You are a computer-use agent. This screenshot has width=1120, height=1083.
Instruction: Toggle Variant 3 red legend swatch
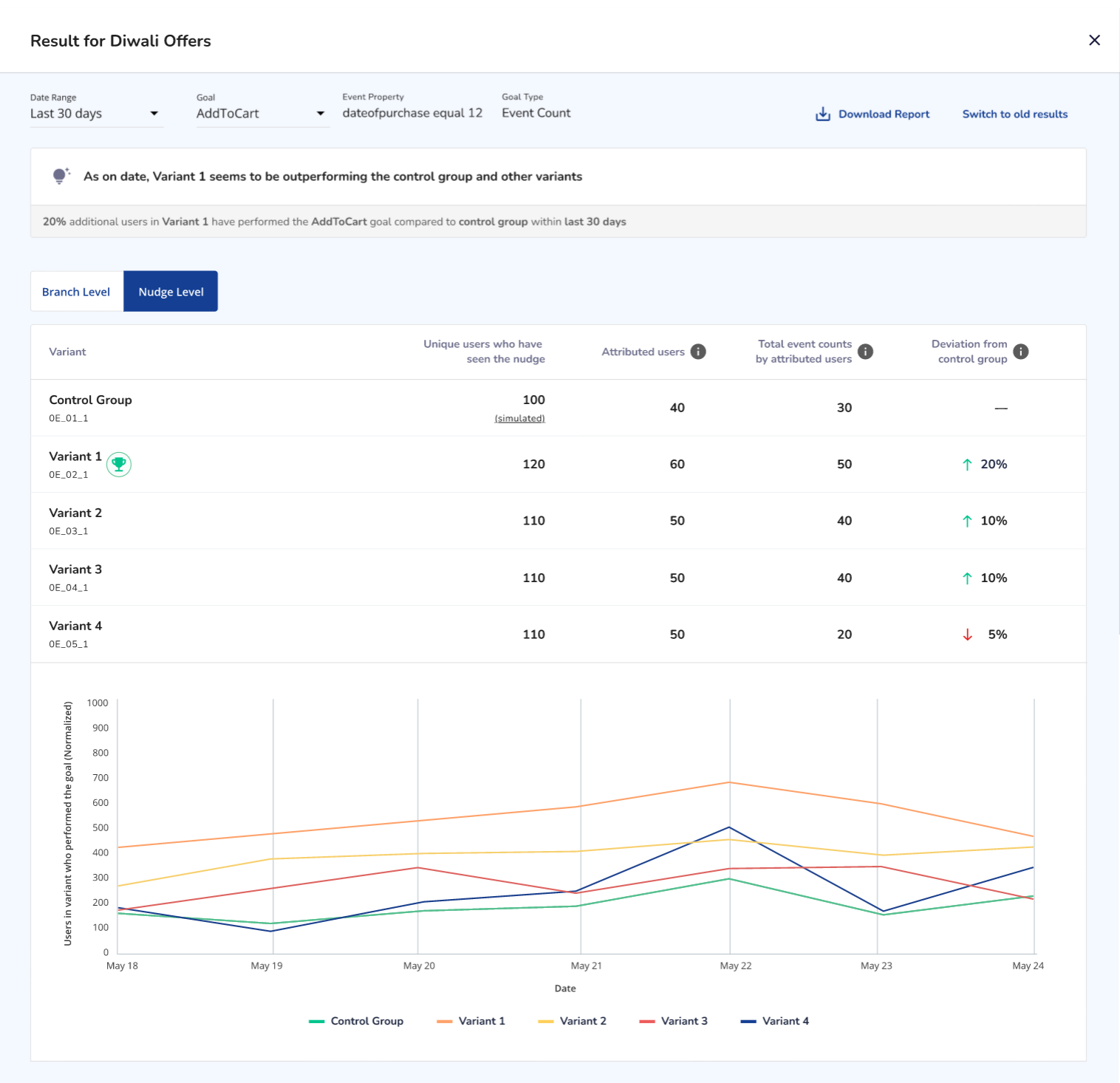647,1022
